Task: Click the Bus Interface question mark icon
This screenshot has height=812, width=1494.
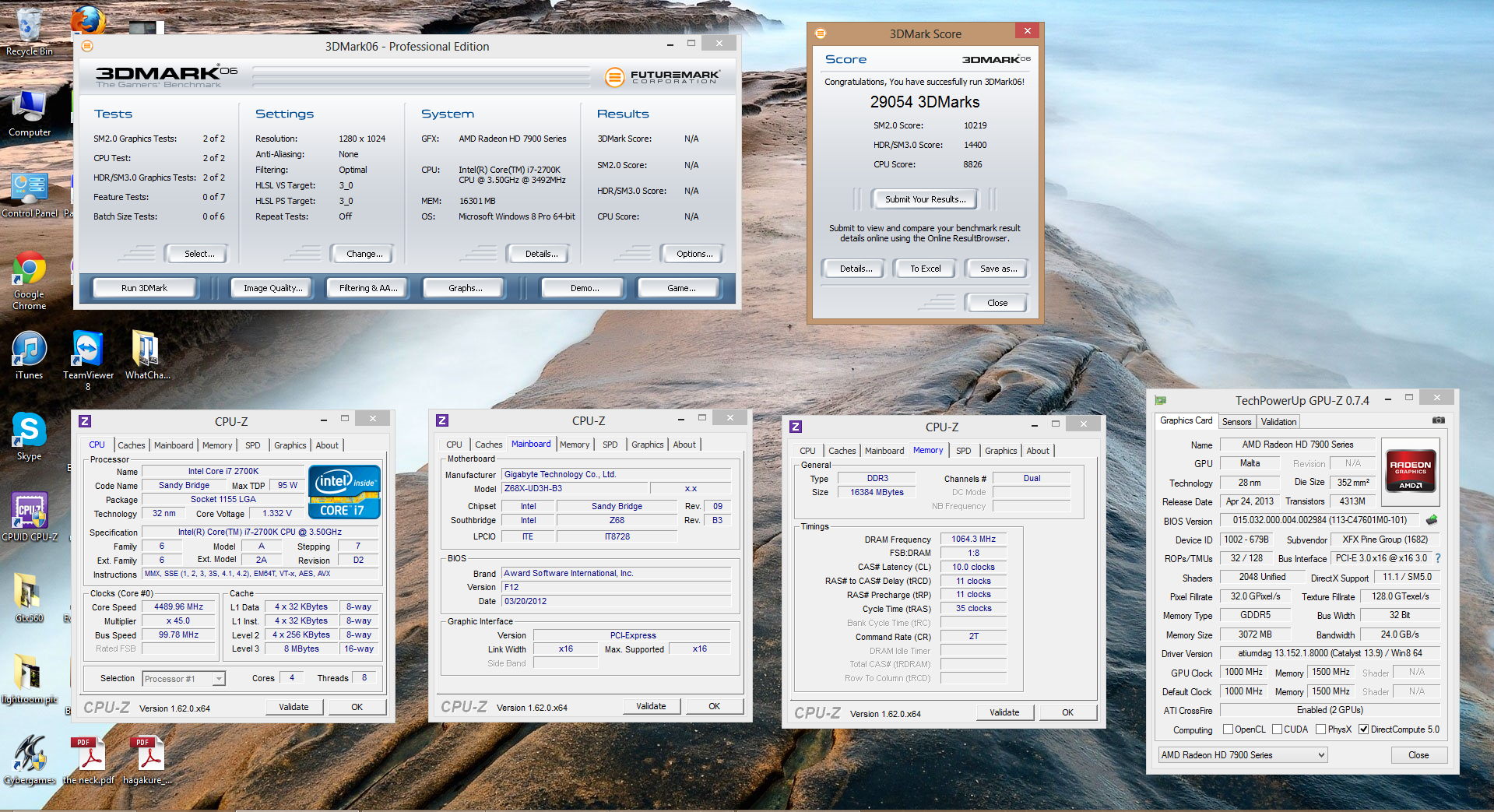Action: pos(1438,558)
